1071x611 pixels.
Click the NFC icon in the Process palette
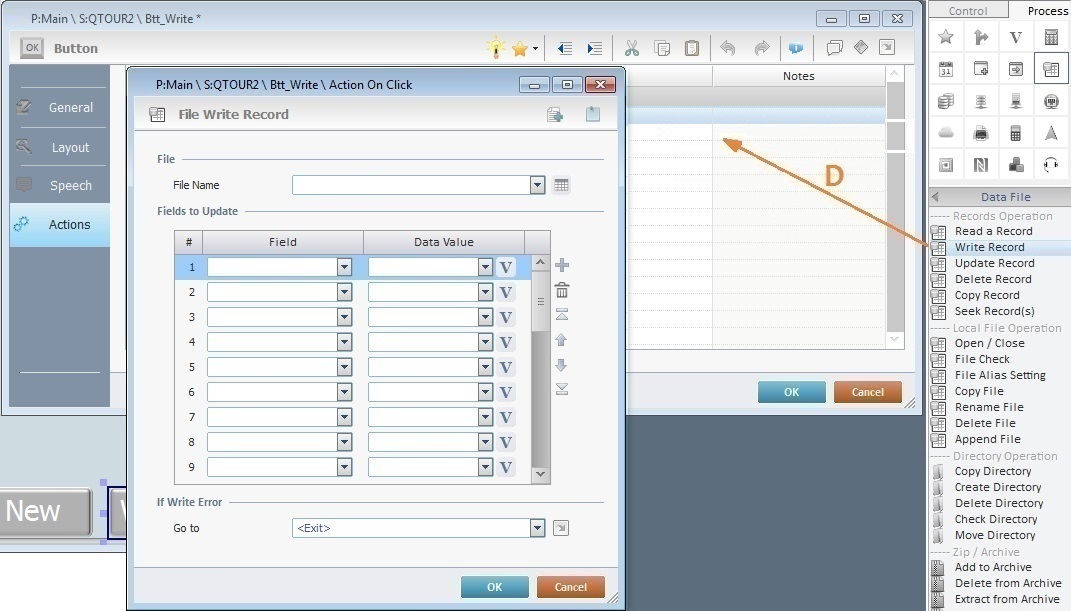981,165
